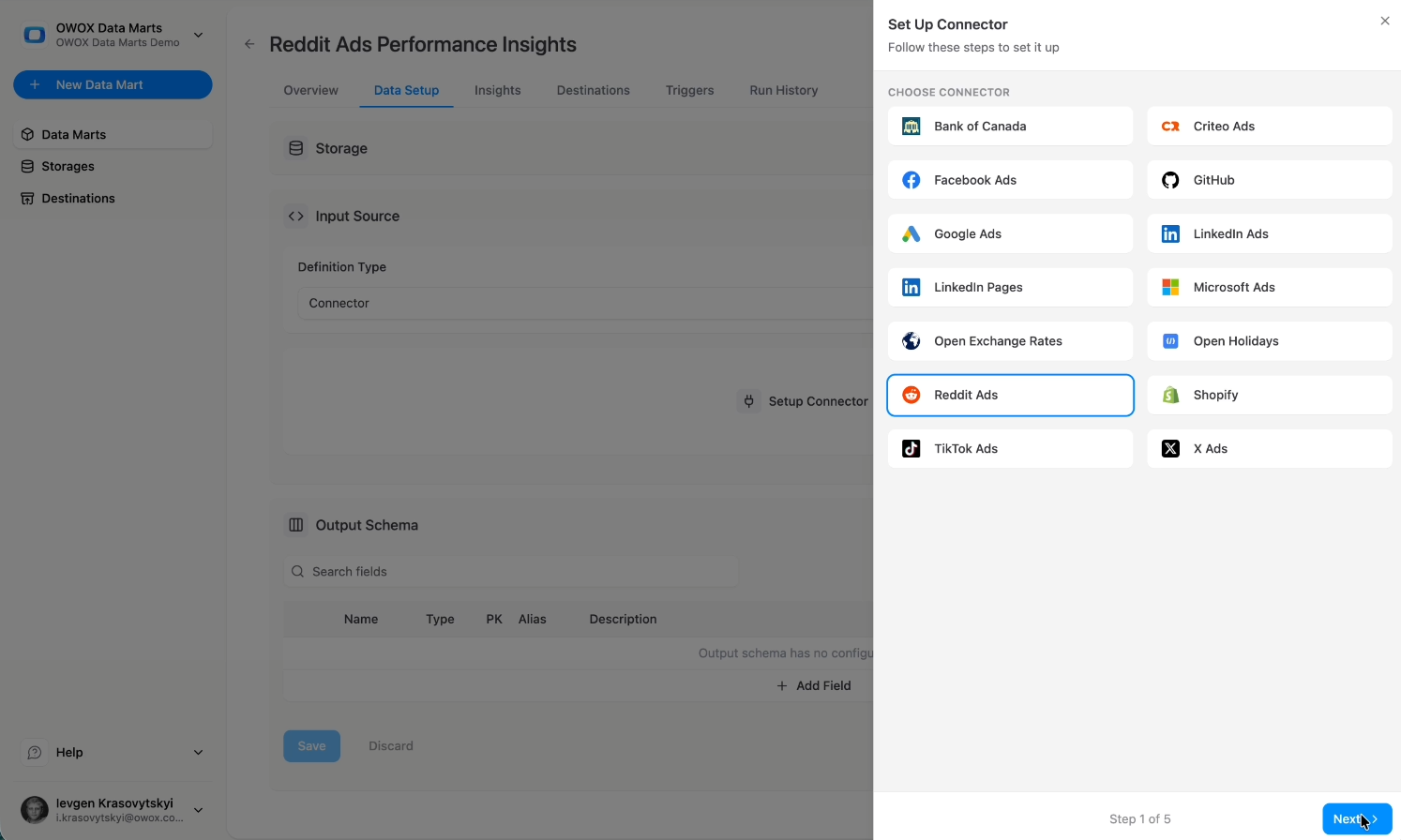Click the Google Ads logo icon

[911, 234]
